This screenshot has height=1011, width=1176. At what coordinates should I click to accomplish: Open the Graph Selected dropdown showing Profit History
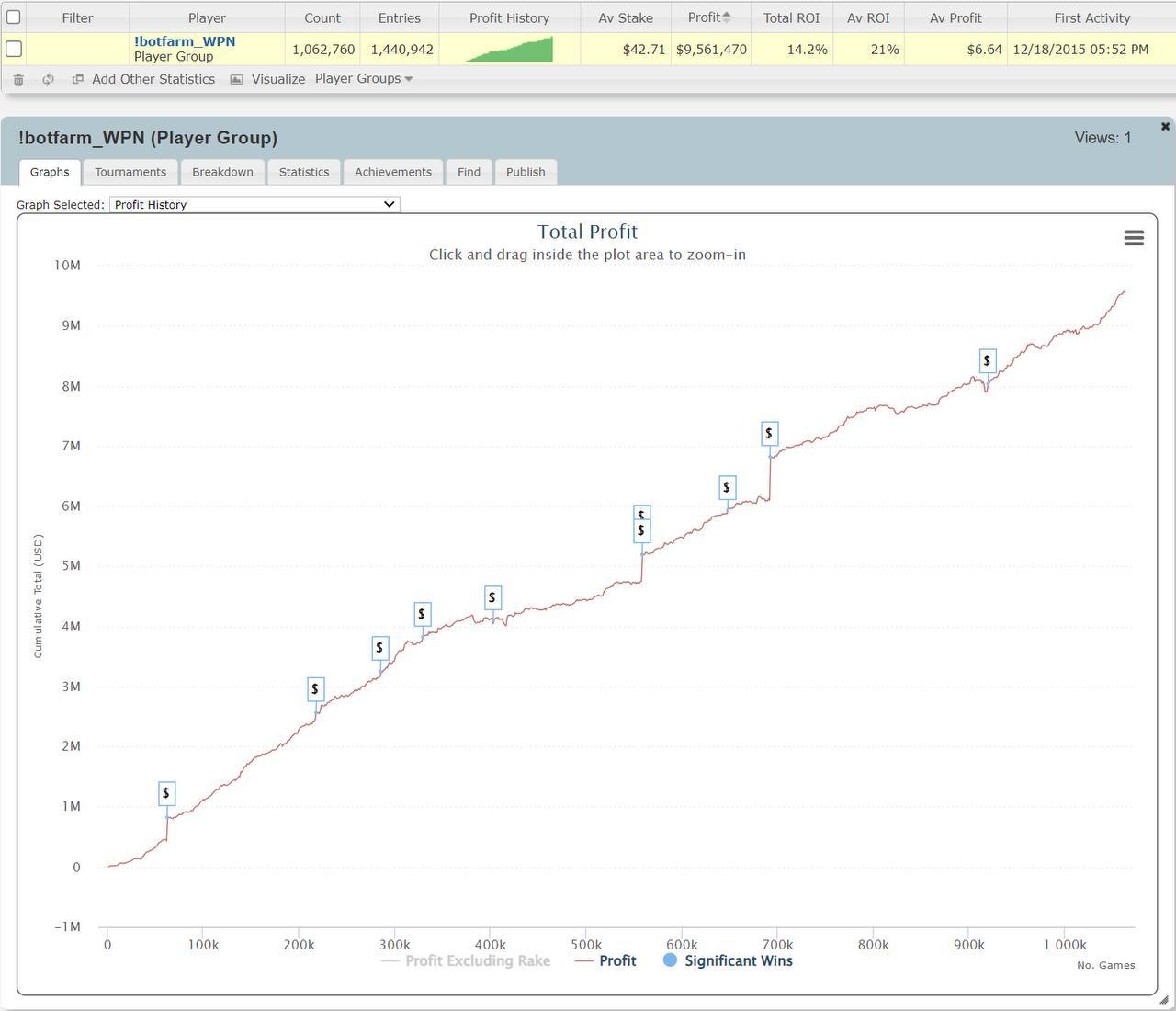pos(254,204)
